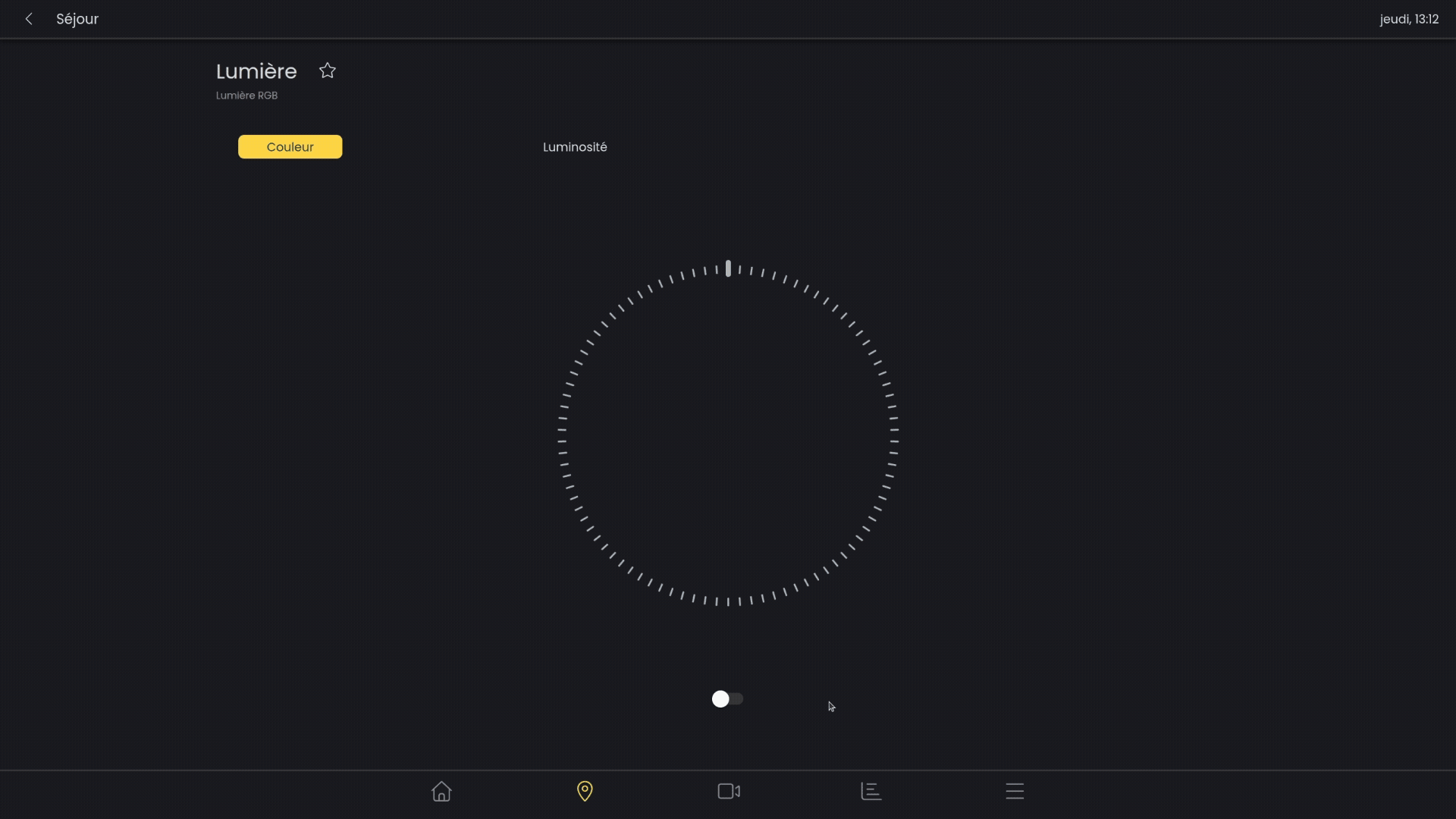
Task: Switch to the Couleur tab
Action: tap(290, 146)
